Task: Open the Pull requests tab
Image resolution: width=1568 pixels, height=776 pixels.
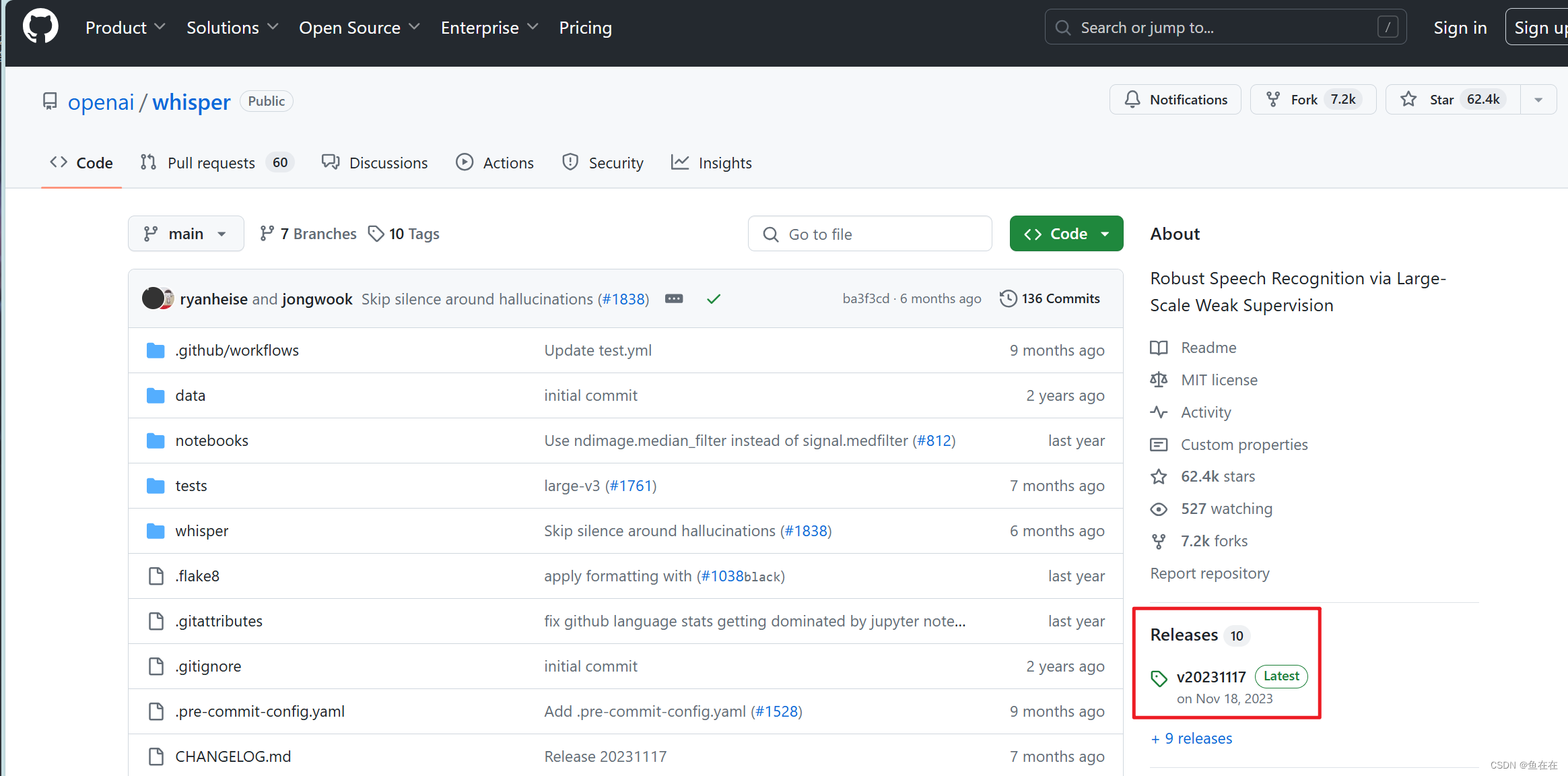Action: (x=217, y=163)
